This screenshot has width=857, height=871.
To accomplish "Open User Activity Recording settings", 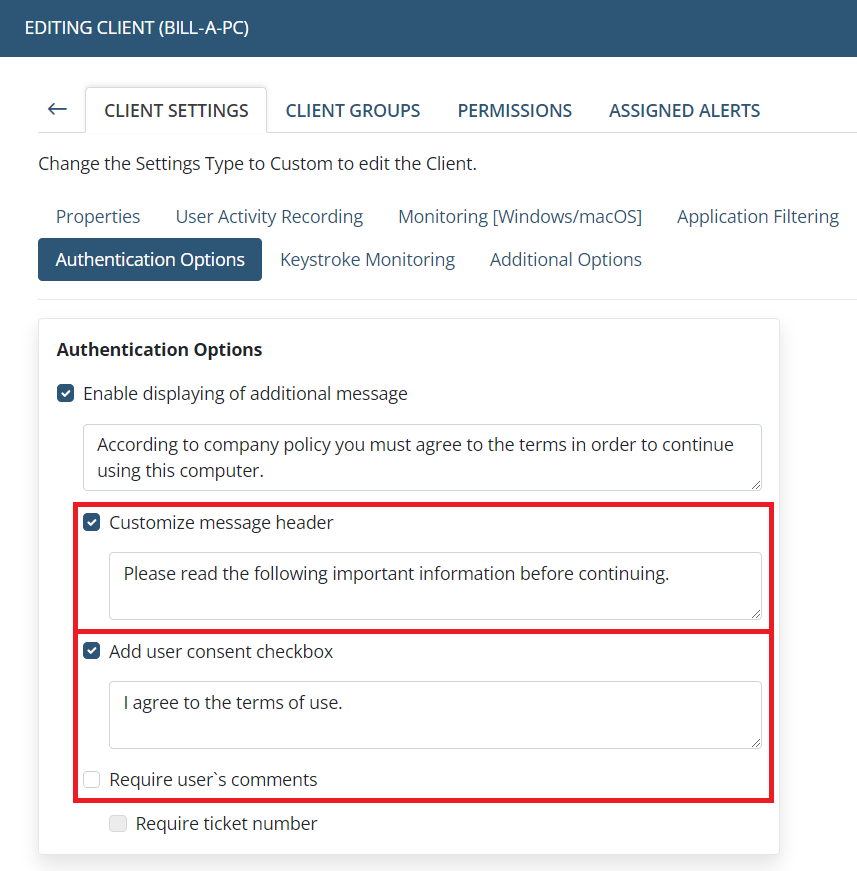I will pos(269,217).
